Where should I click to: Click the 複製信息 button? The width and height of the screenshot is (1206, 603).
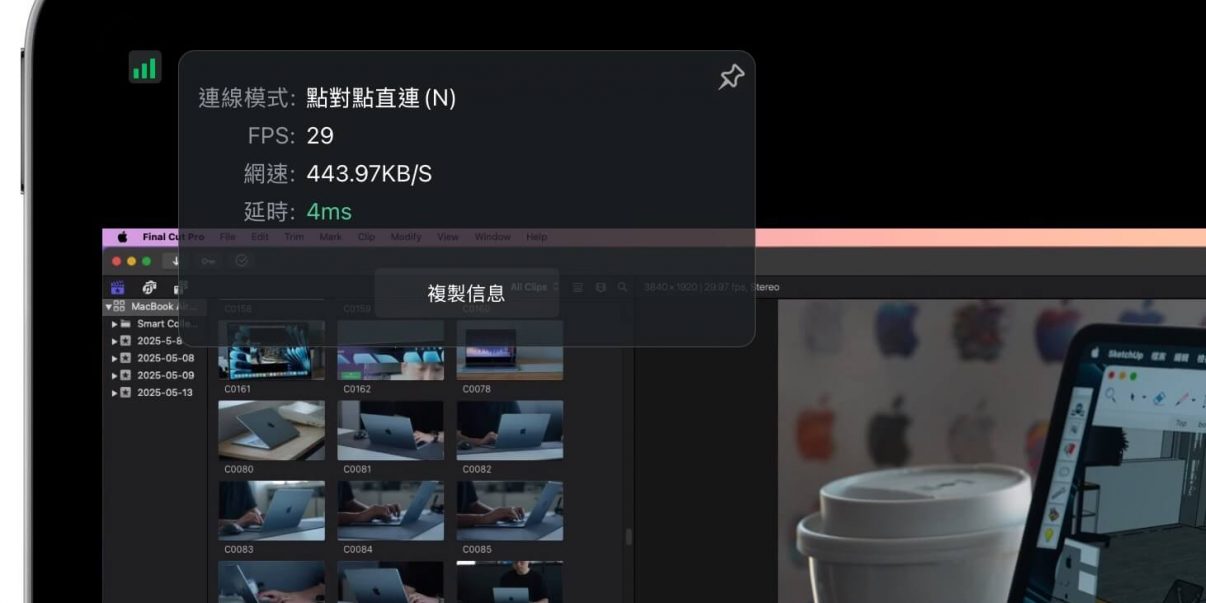click(466, 293)
